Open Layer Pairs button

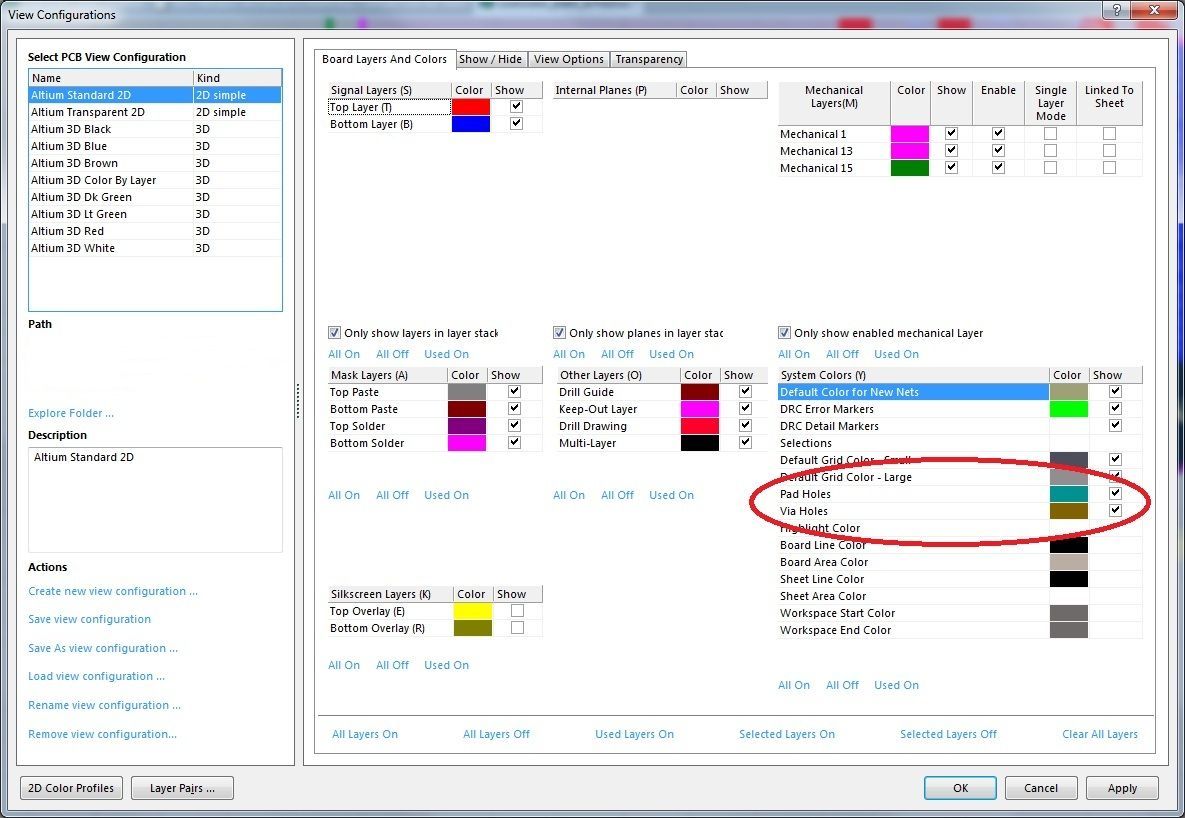click(x=182, y=788)
